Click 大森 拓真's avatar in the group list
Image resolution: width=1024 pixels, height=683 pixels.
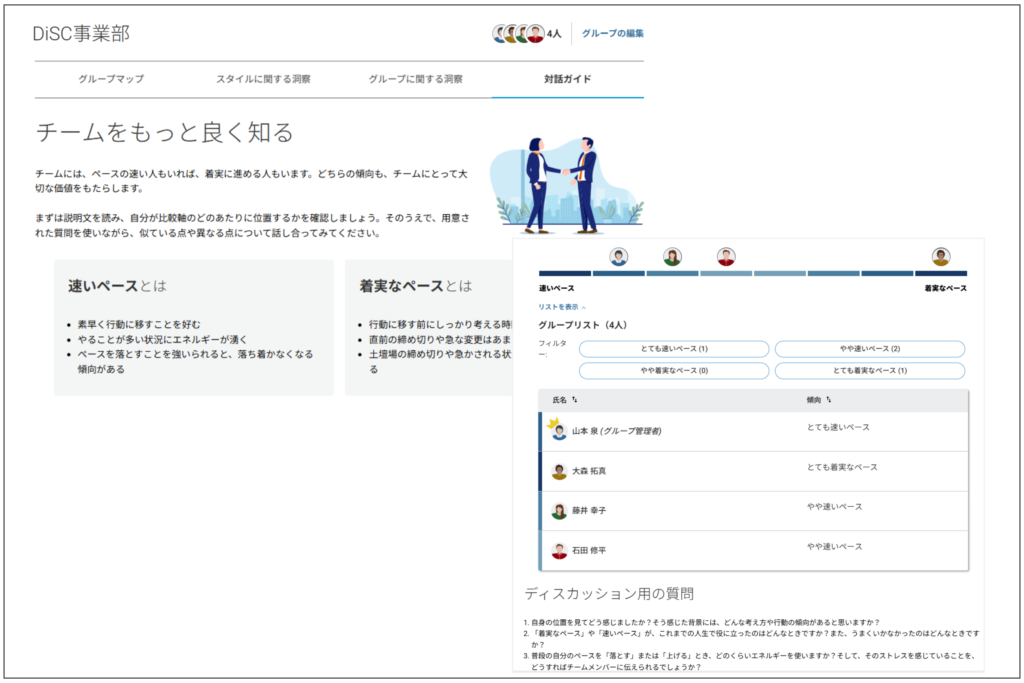(x=559, y=471)
